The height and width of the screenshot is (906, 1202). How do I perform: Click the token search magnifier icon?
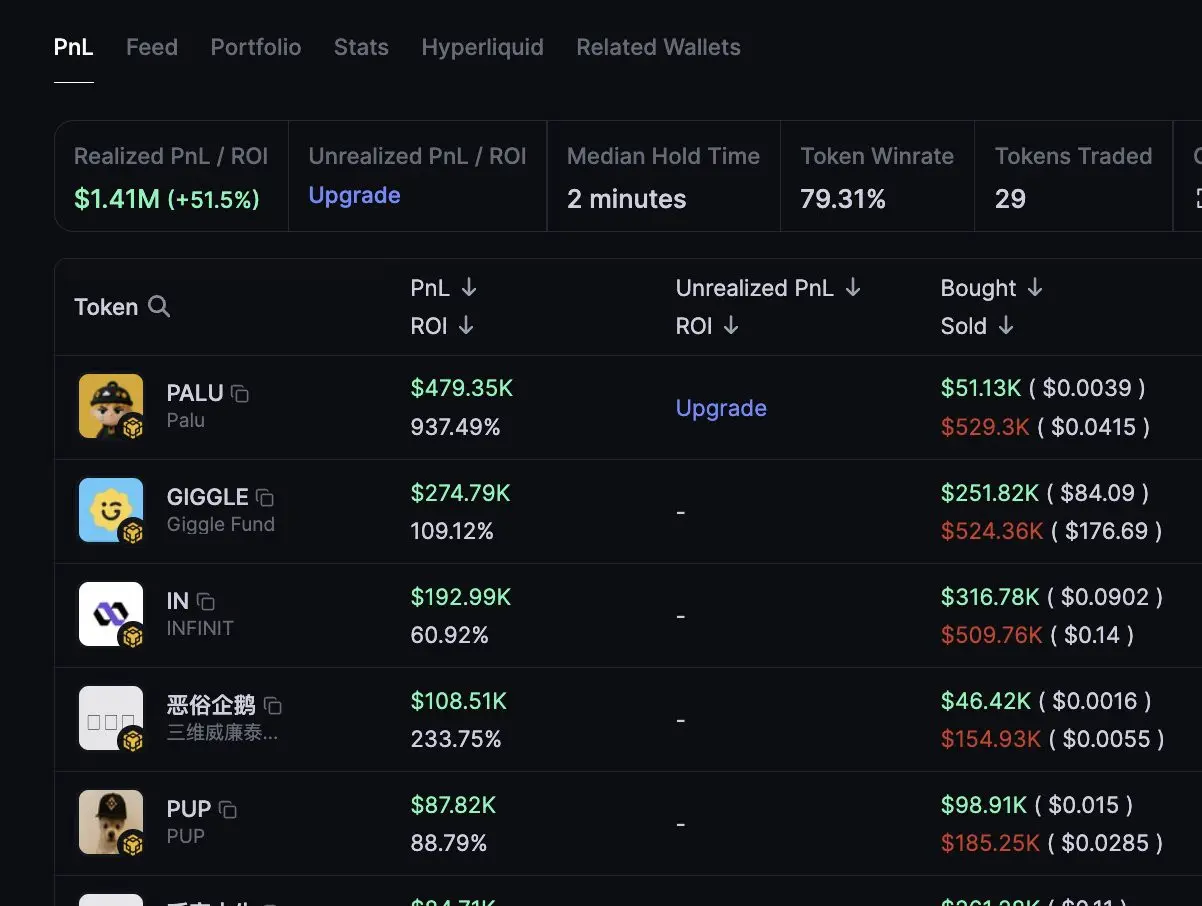[159, 307]
